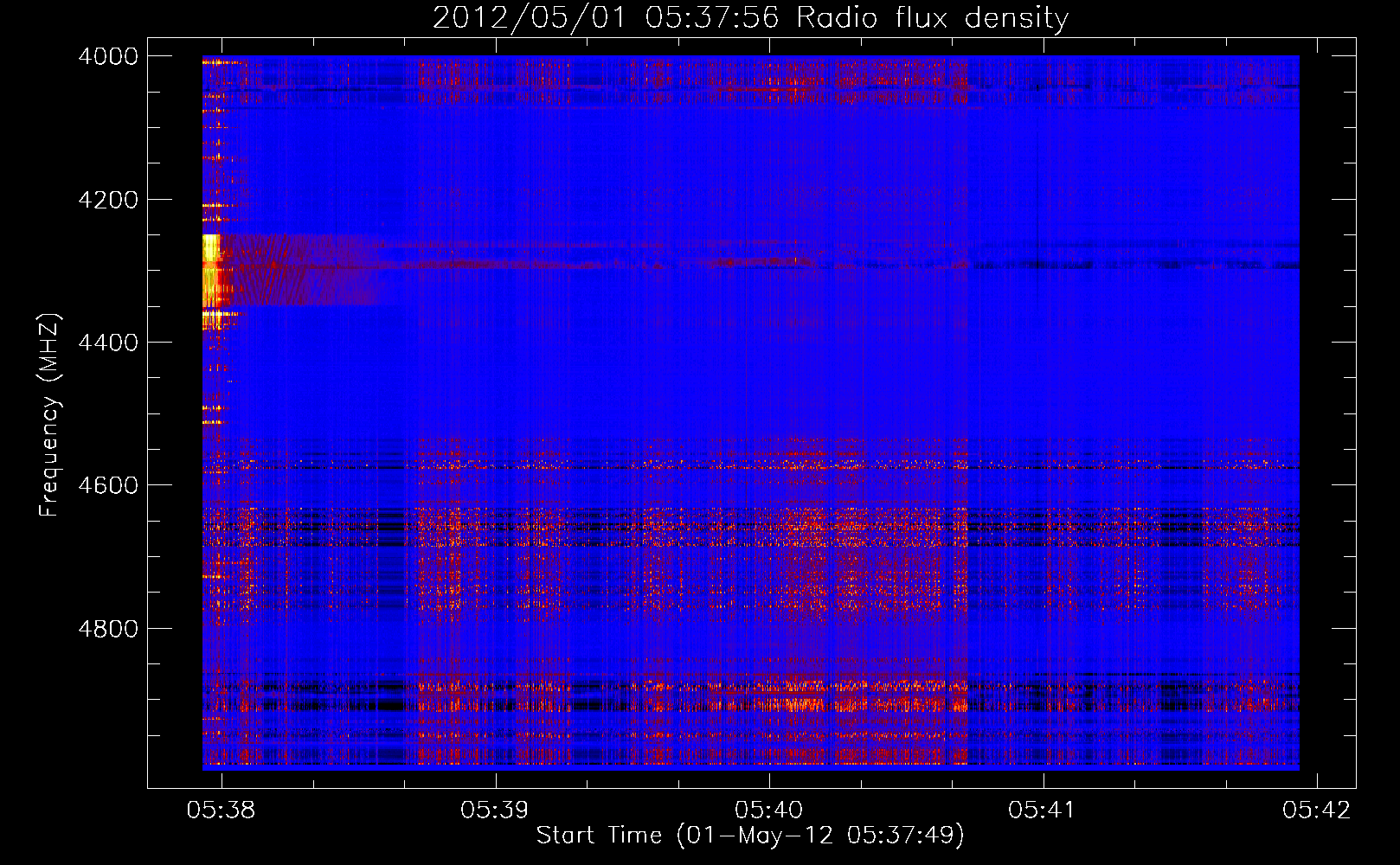Click the 05:42 time tick label
The width and height of the screenshot is (1400, 865).
1317,810
